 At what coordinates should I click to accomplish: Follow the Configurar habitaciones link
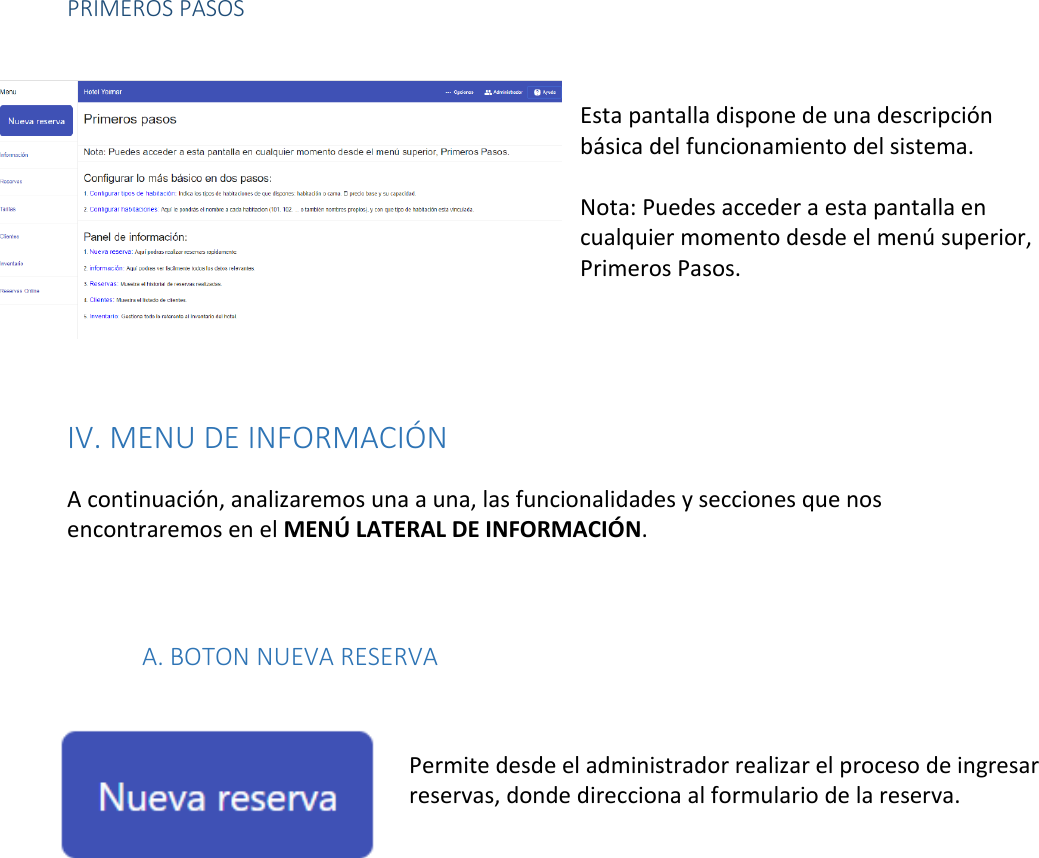point(123,209)
